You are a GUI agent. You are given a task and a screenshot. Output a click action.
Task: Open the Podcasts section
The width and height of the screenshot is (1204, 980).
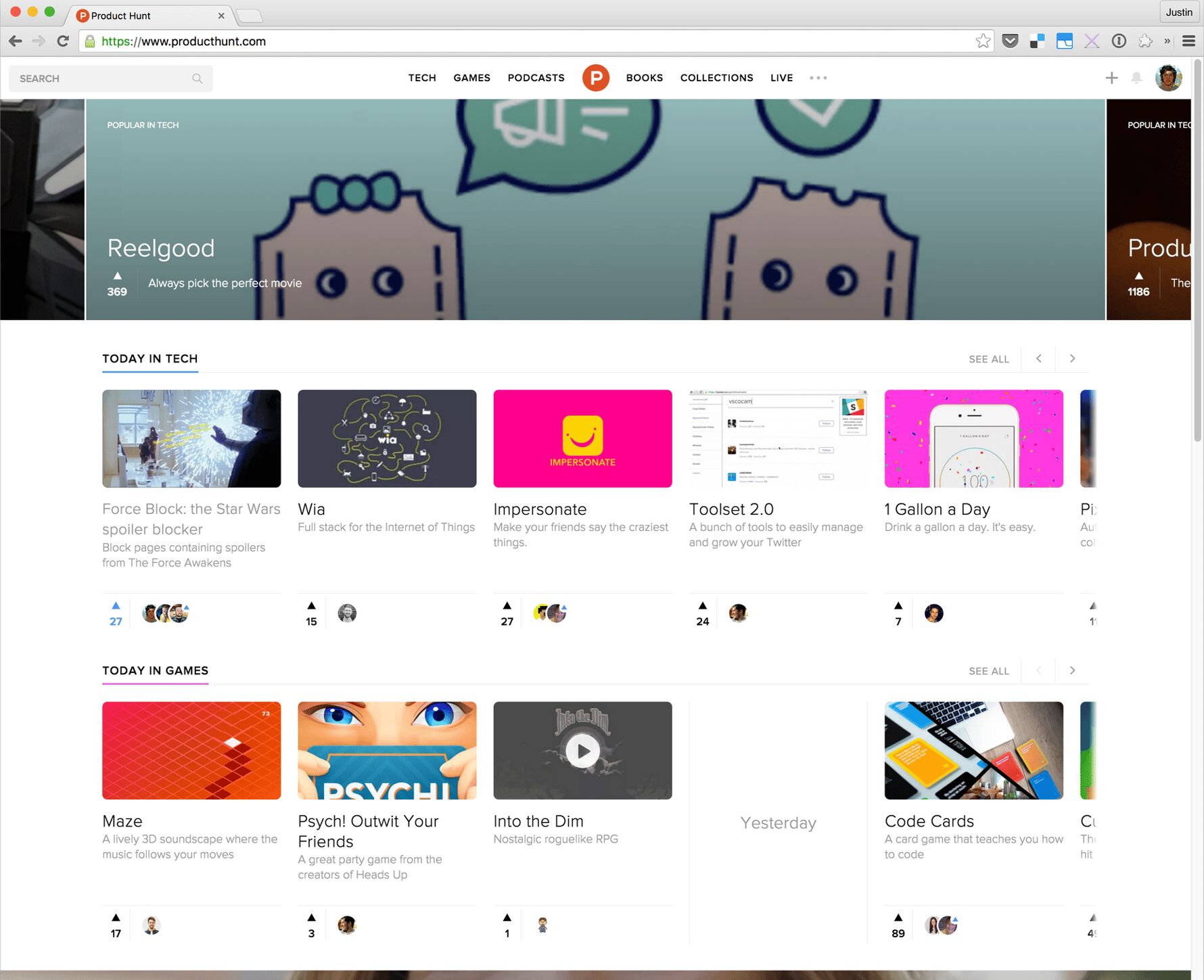pos(536,78)
